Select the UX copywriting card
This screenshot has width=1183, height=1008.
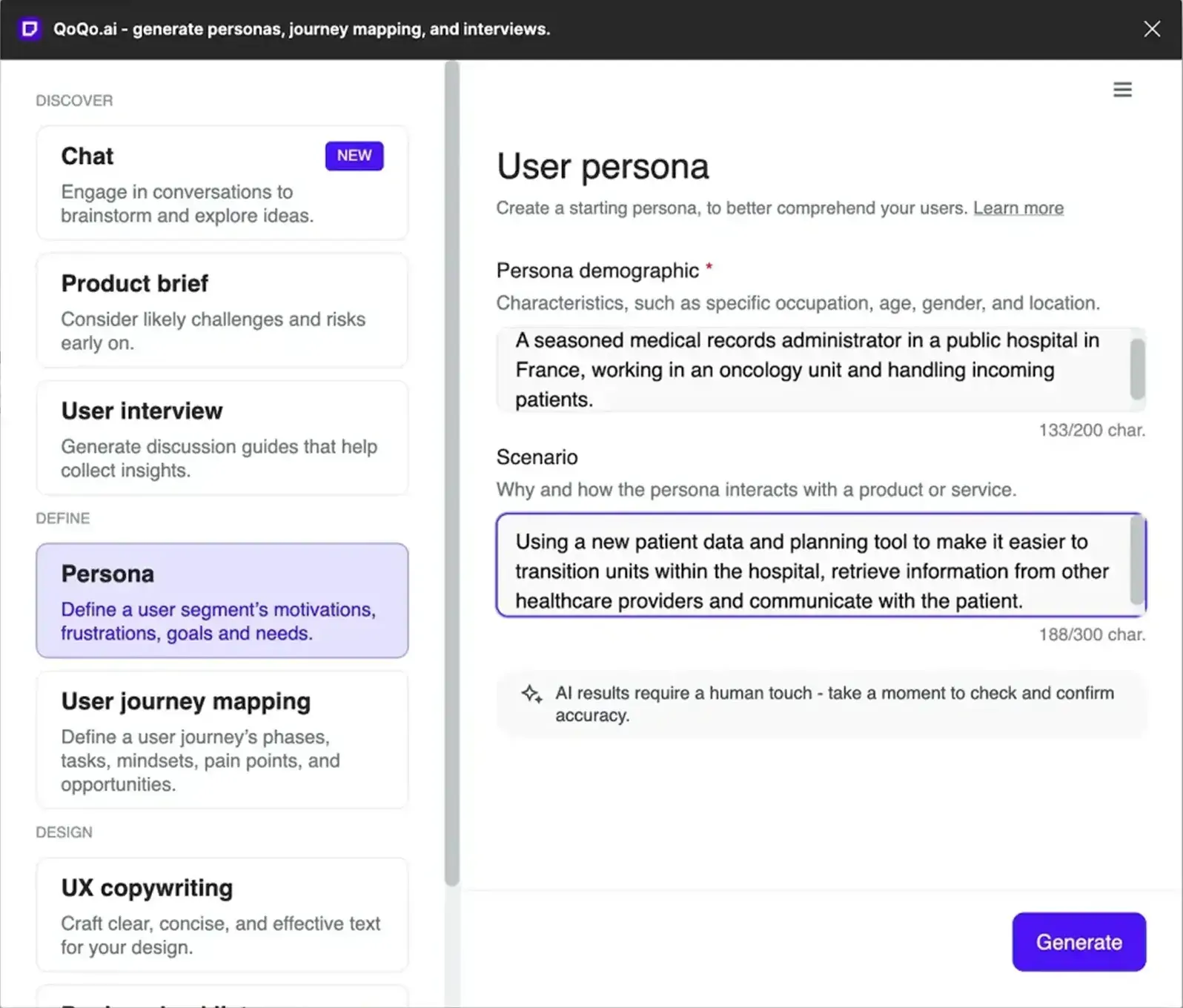[222, 915]
